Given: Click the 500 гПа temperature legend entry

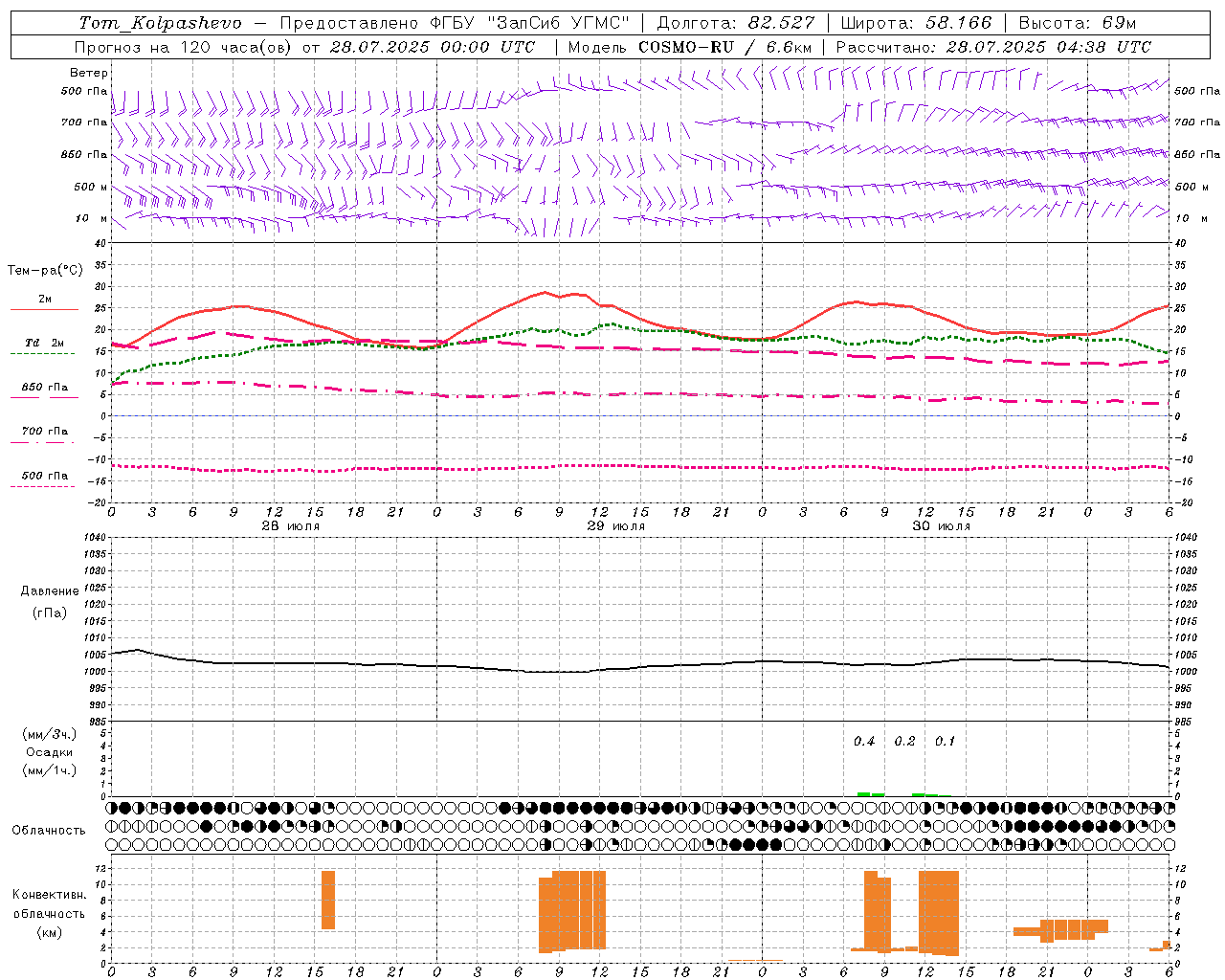Looking at the screenshot, I should (x=44, y=479).
